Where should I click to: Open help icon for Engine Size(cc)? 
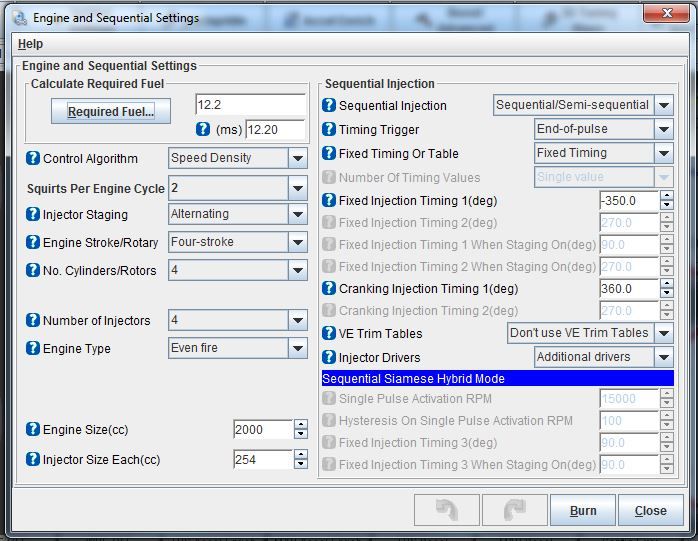point(32,429)
